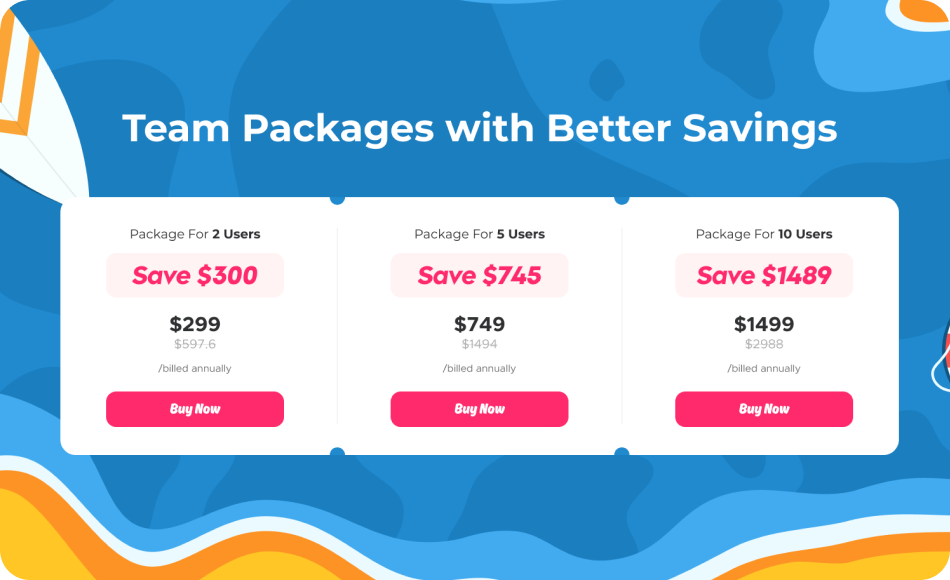Click Buy Now for 5 Users package
950x580 pixels.
(479, 409)
